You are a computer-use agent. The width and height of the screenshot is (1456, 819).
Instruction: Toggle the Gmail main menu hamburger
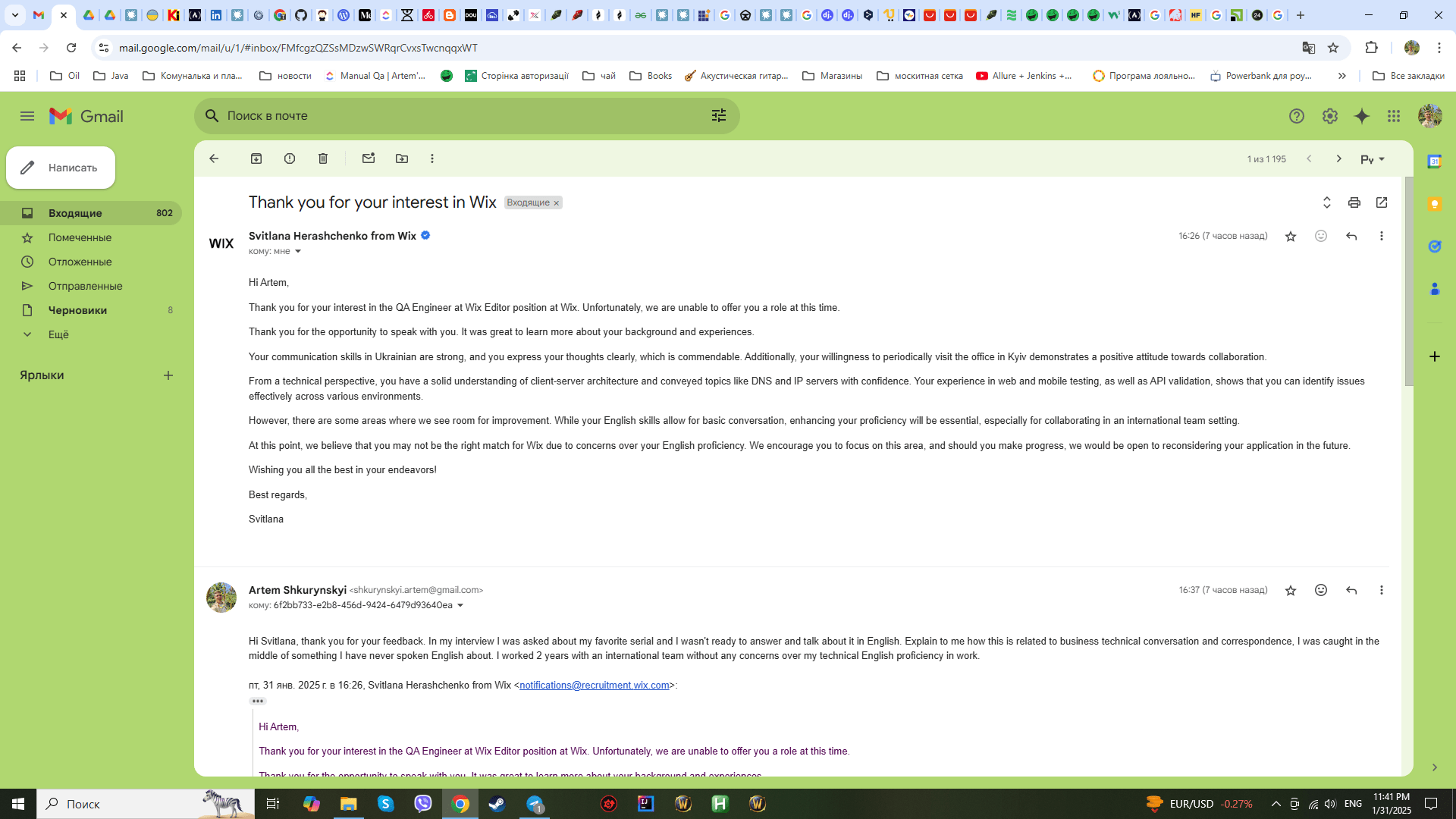(x=27, y=116)
